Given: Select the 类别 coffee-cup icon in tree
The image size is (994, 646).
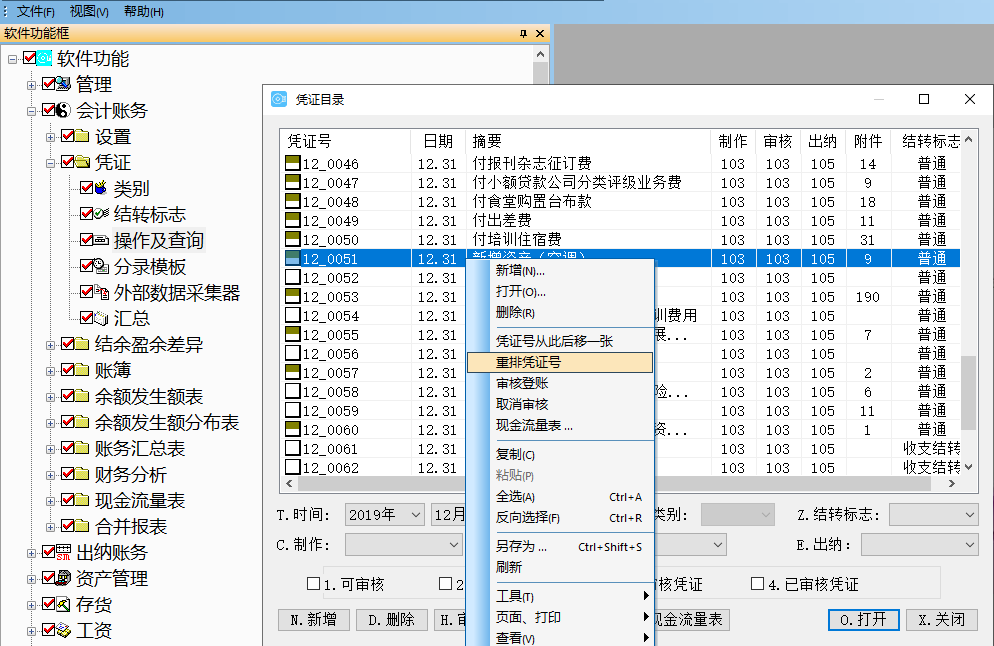Looking at the screenshot, I should [102, 189].
